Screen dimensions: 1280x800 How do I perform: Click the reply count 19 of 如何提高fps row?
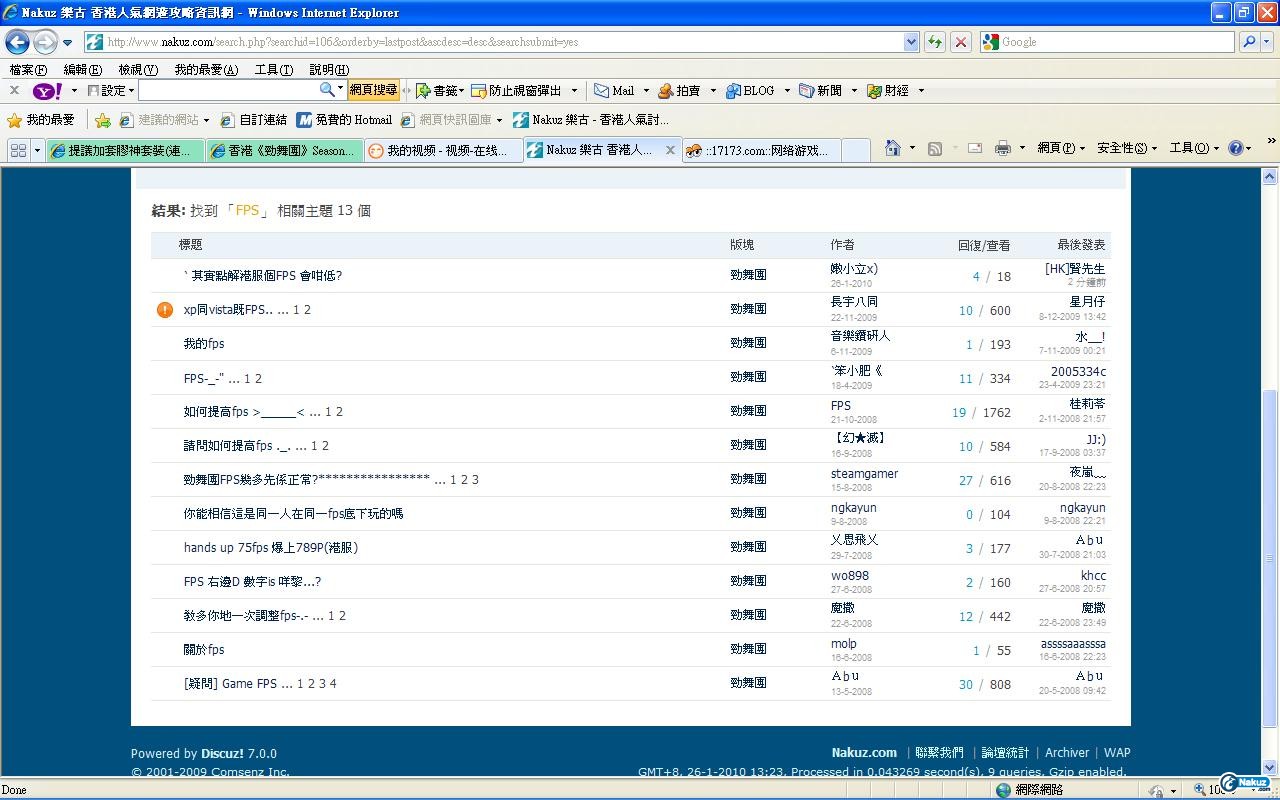(x=959, y=412)
